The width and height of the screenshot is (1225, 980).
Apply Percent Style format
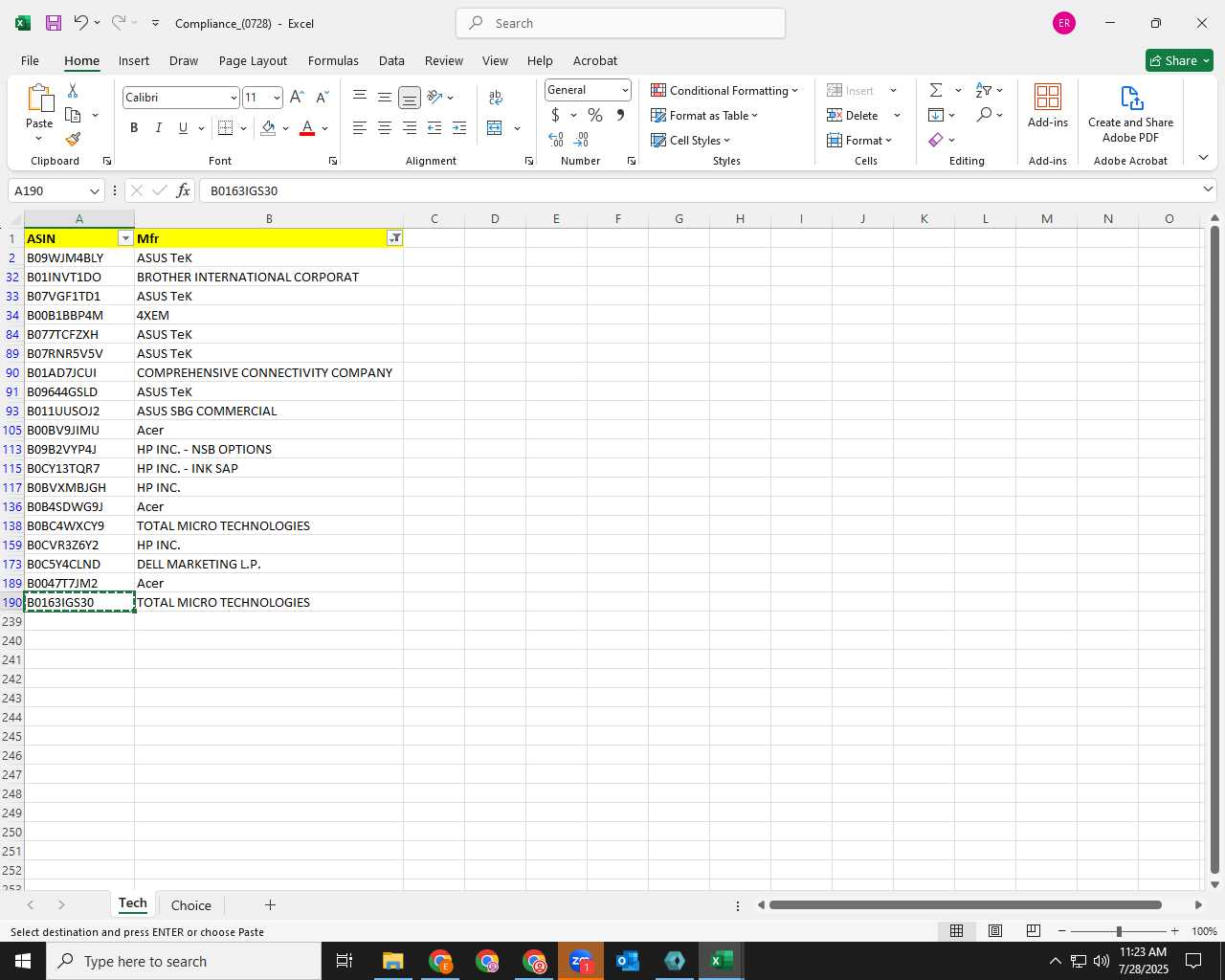595,115
